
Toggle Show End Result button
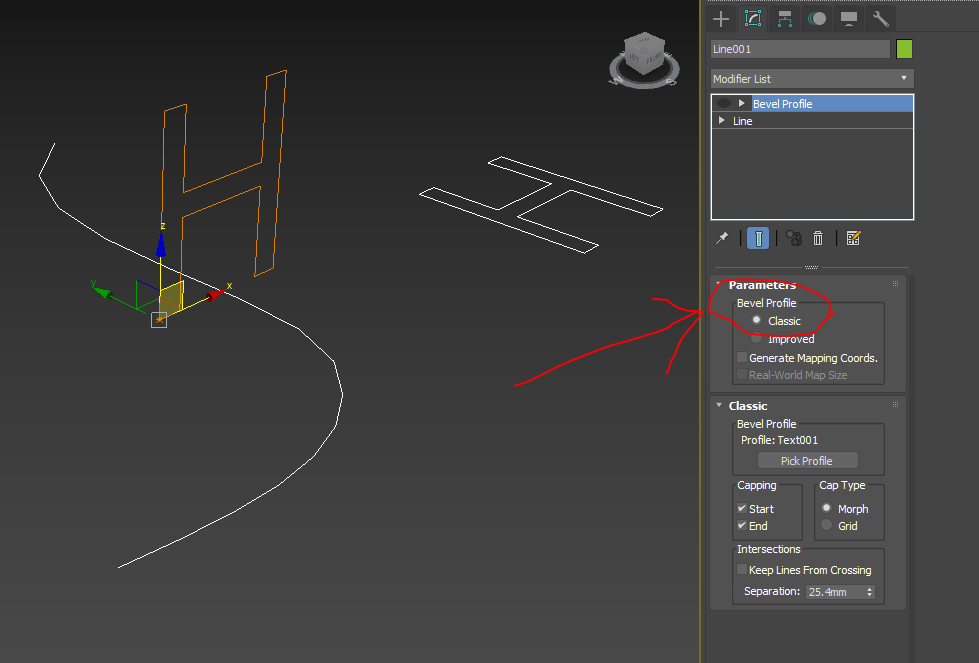(x=758, y=238)
